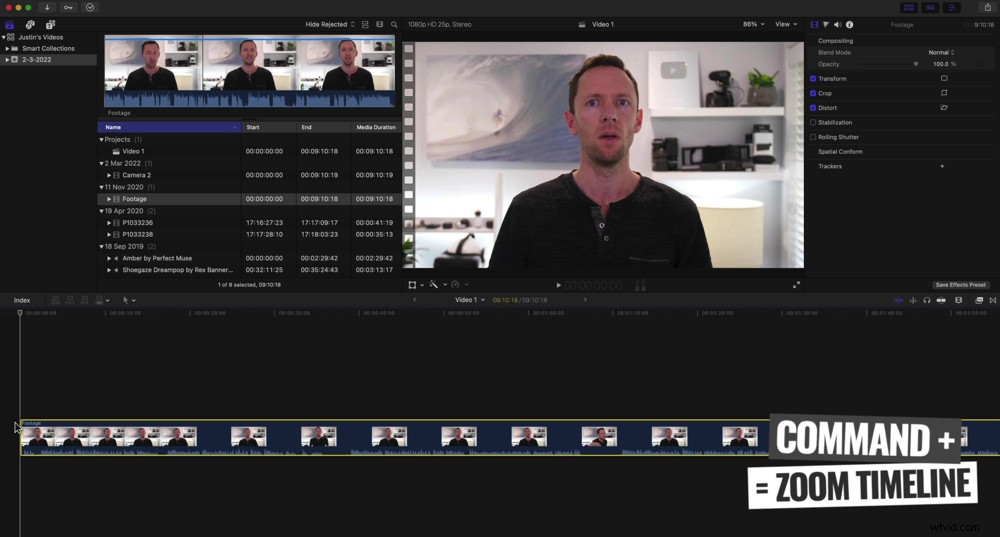Toggle the Timeline panel button
Viewport: 1000px width, 537px height.
930,8
